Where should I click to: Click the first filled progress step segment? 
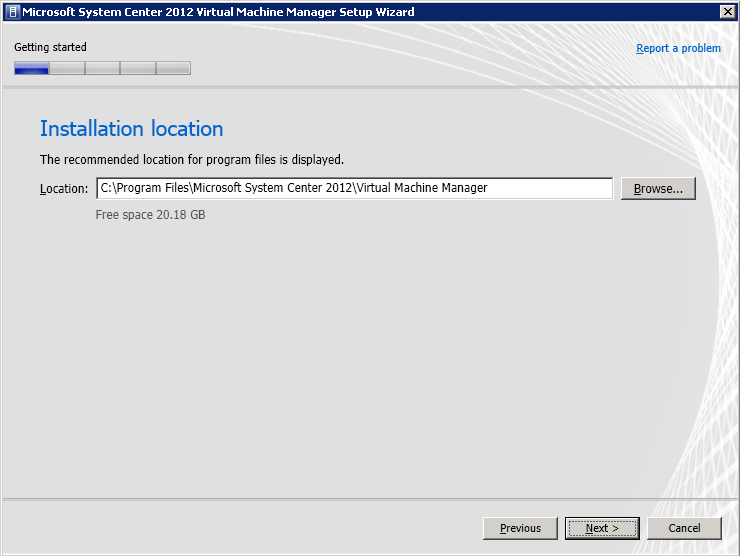coord(31,69)
